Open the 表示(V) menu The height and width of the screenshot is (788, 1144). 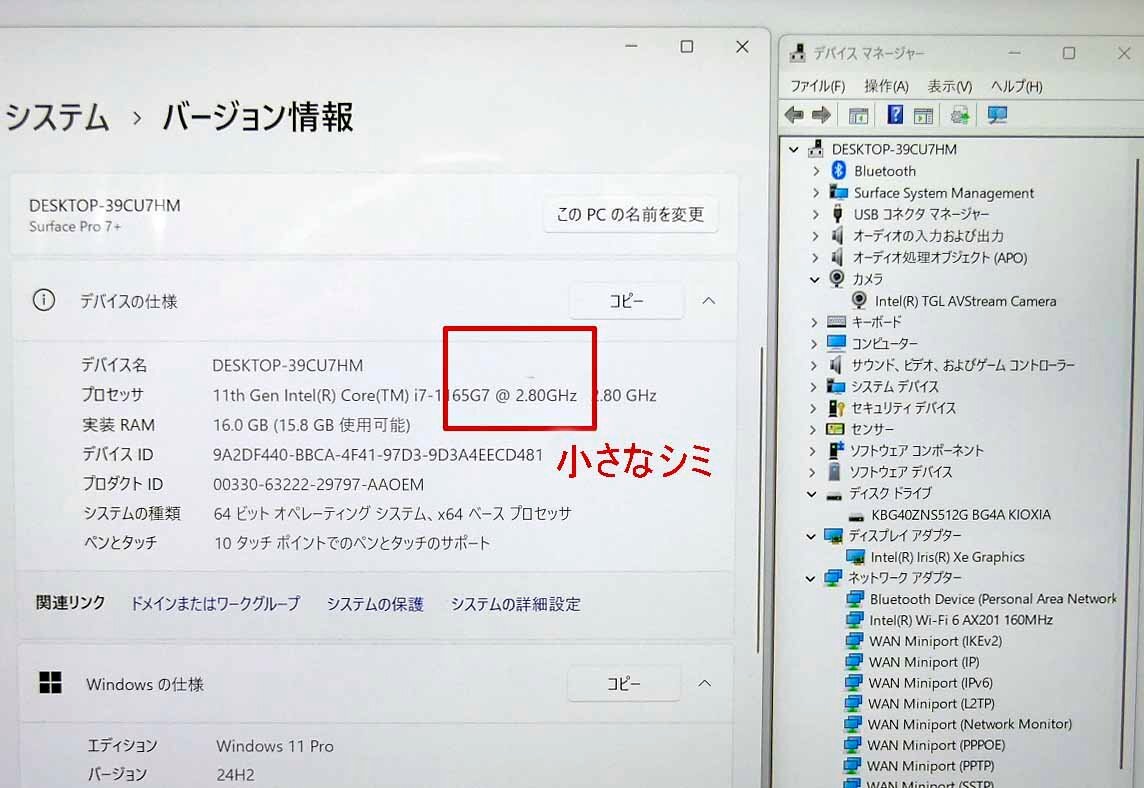point(949,86)
